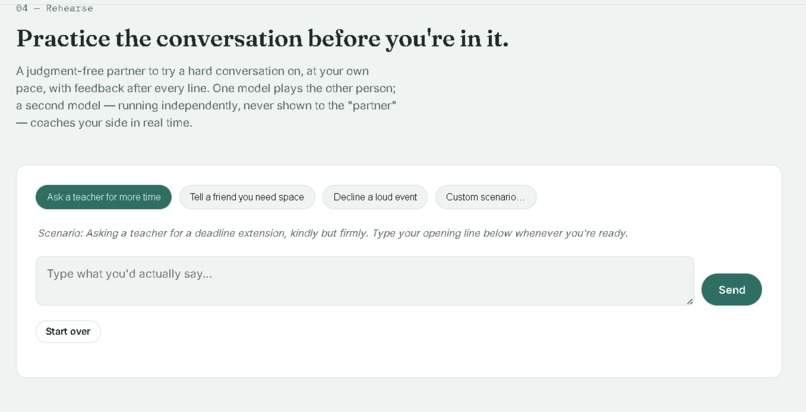806x412 pixels.
Task: Open the 'Custom scenario…' option
Action: point(486,197)
